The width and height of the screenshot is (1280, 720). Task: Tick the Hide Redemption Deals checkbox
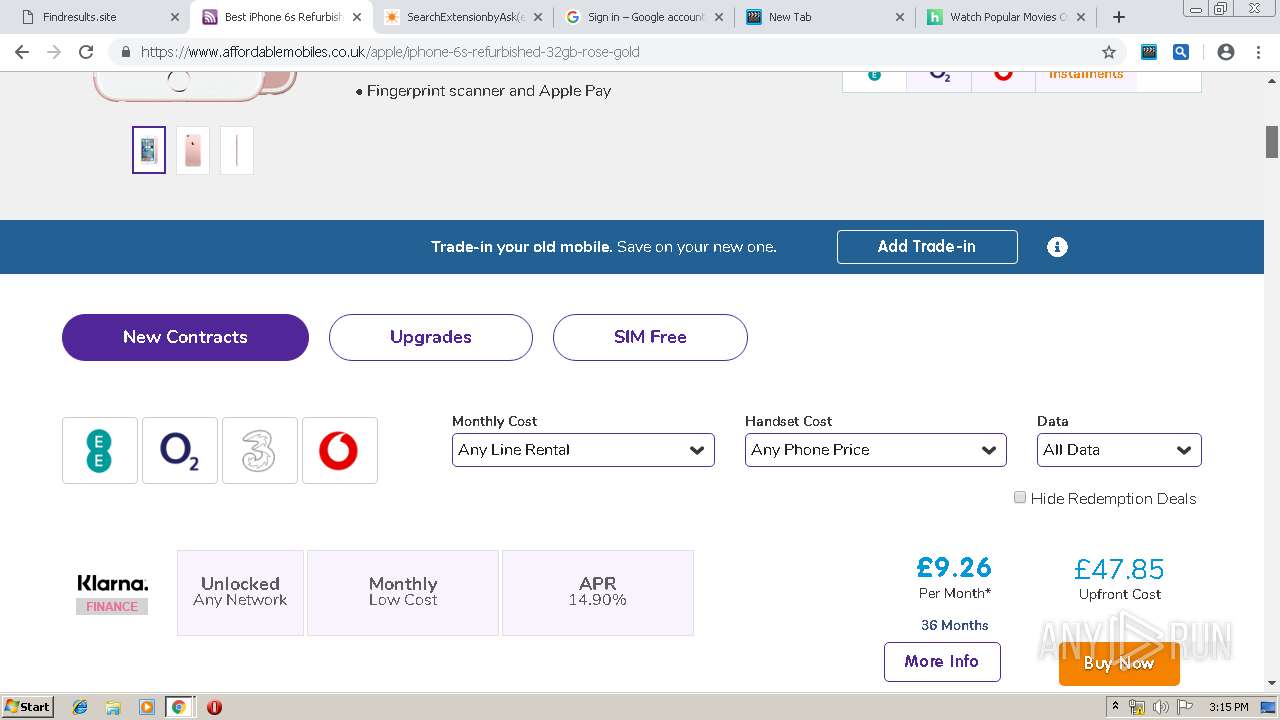point(1020,498)
